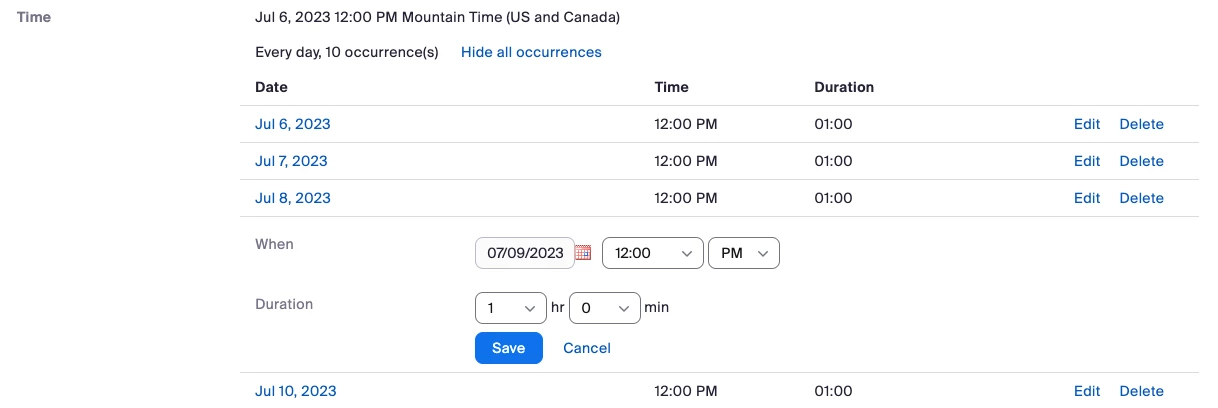Open the Jul 7, 2023 occurrence
This screenshot has height=408, width=1218.
coord(291,161)
